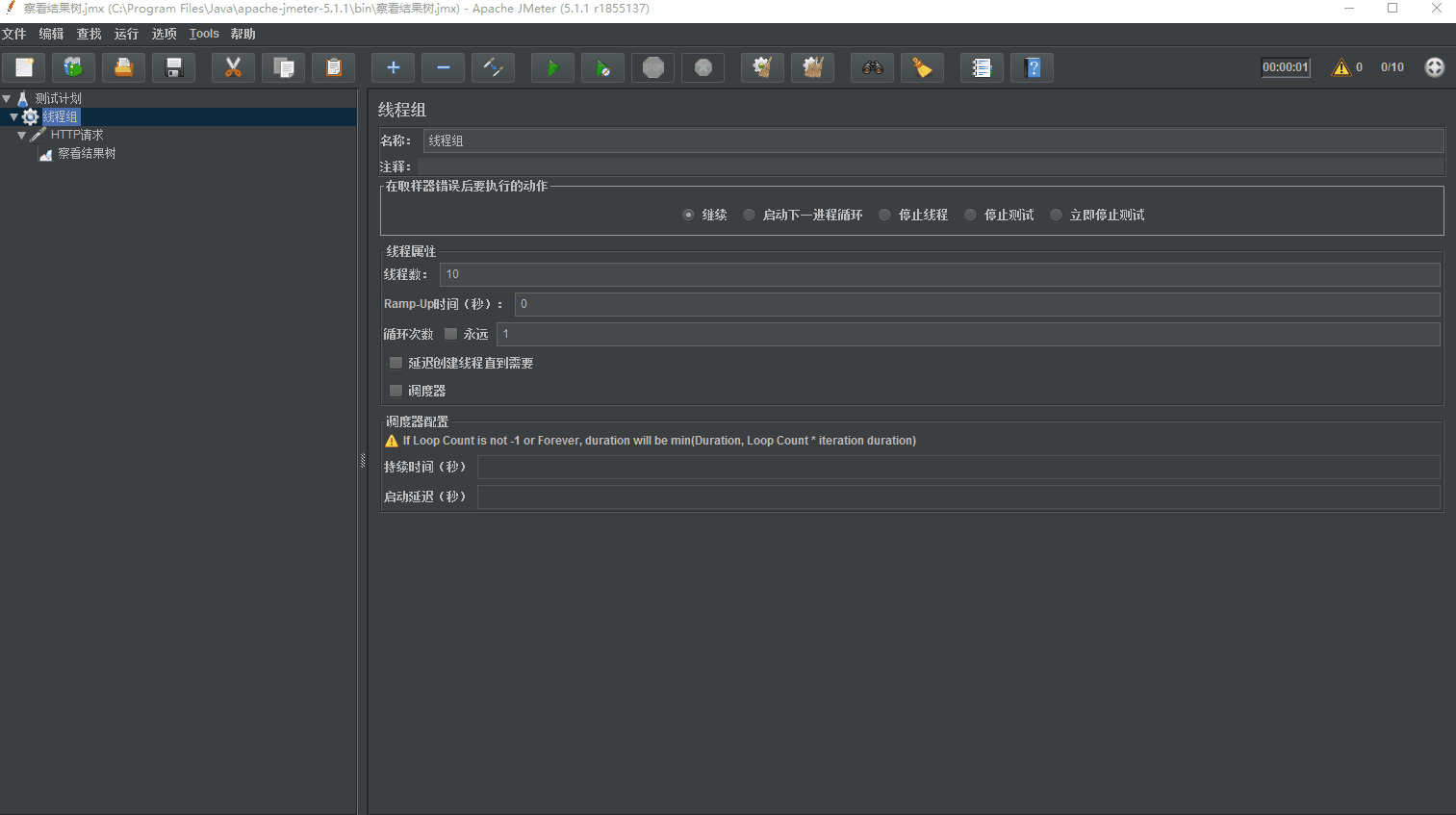Open the function helper list icon

(x=982, y=67)
